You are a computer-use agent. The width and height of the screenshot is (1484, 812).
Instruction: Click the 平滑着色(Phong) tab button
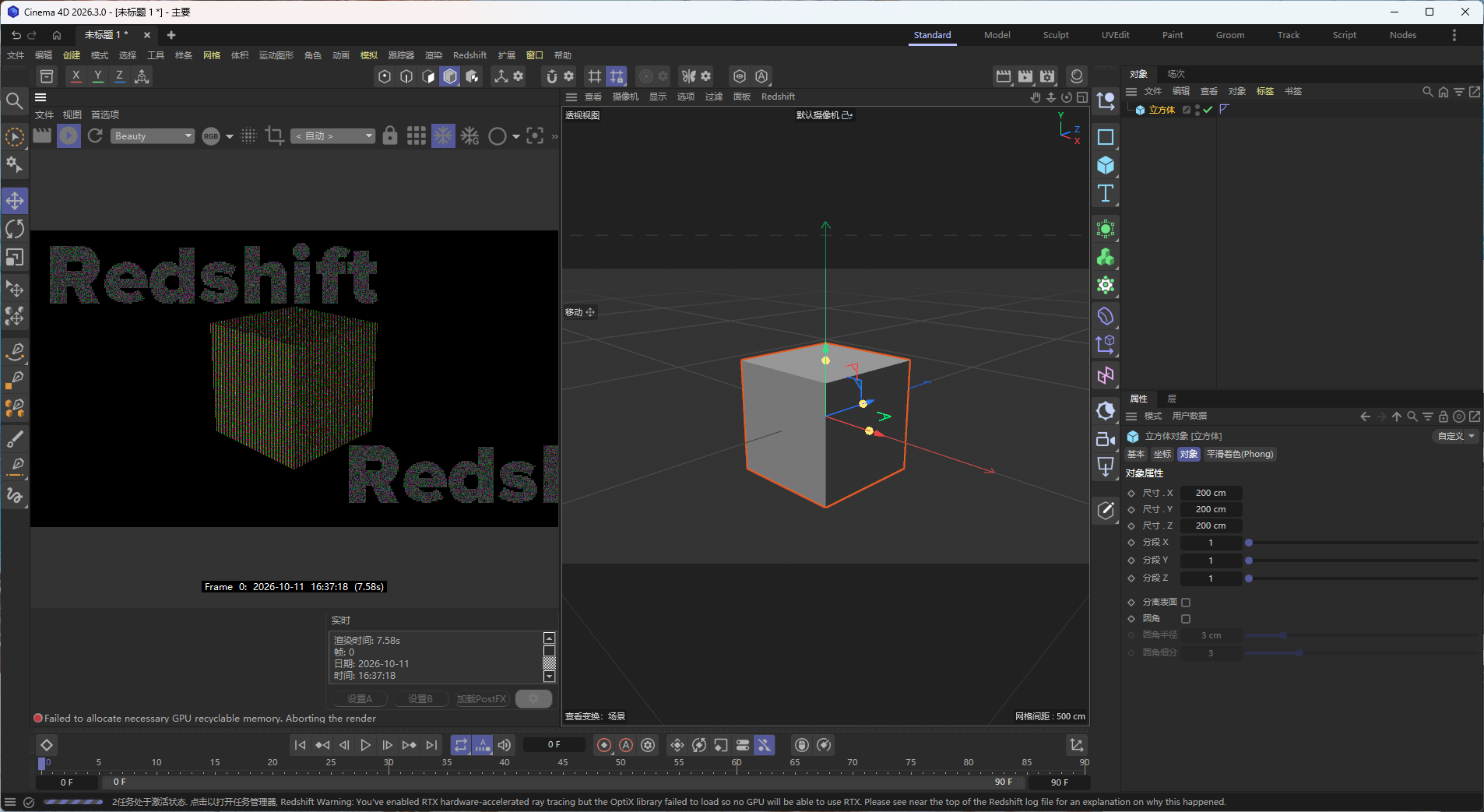click(x=1240, y=454)
